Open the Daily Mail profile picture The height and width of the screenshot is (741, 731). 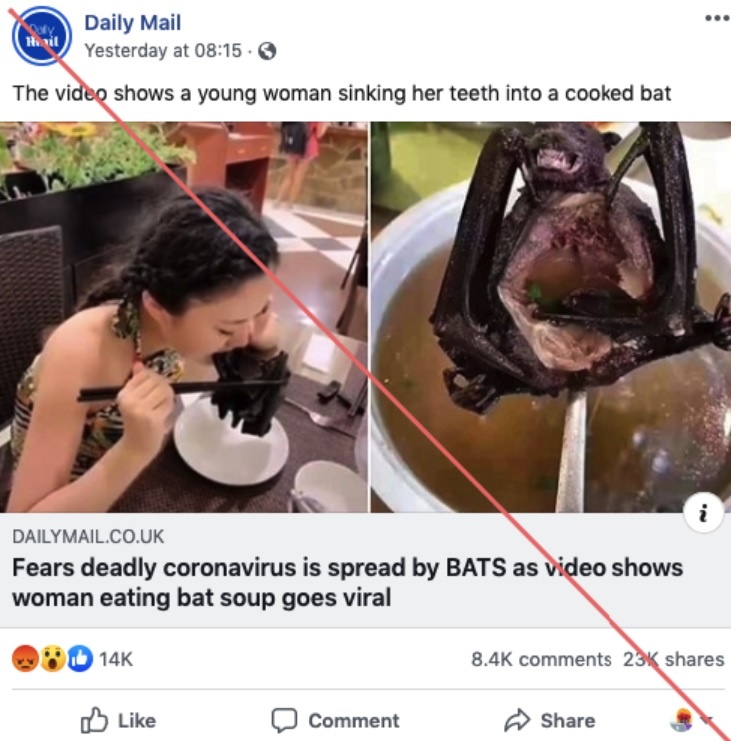[x=41, y=35]
